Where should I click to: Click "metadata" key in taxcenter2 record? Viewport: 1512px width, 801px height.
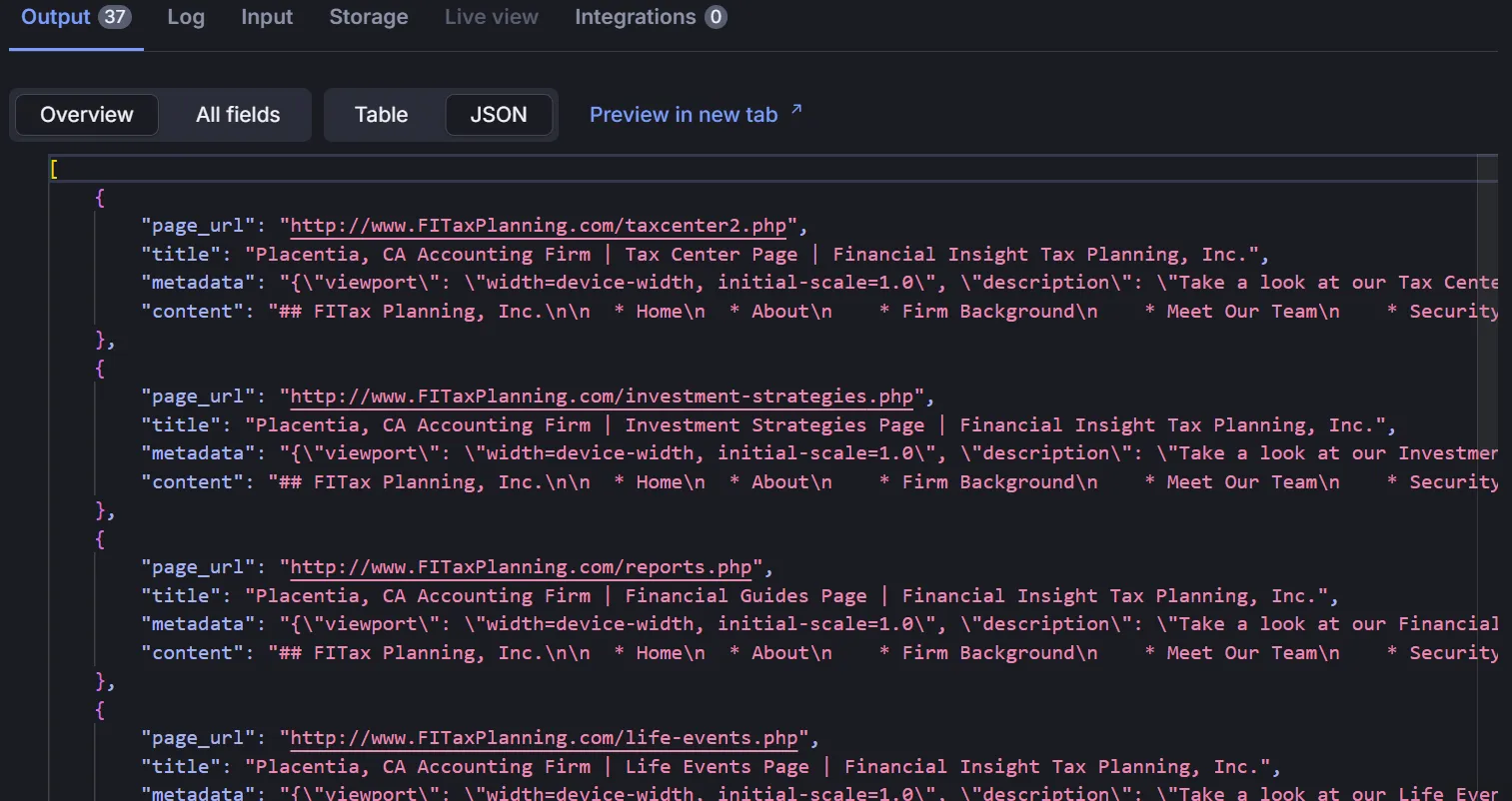(x=198, y=283)
